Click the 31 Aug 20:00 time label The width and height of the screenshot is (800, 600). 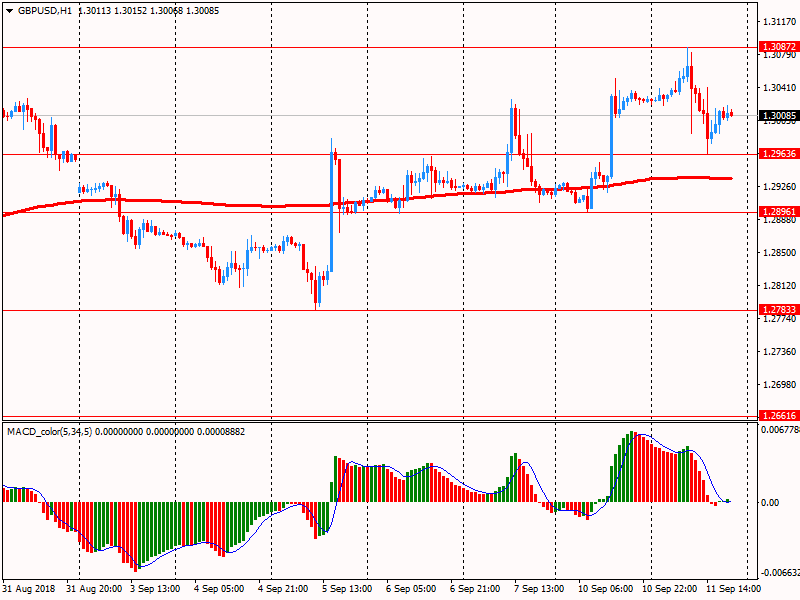pos(94,589)
